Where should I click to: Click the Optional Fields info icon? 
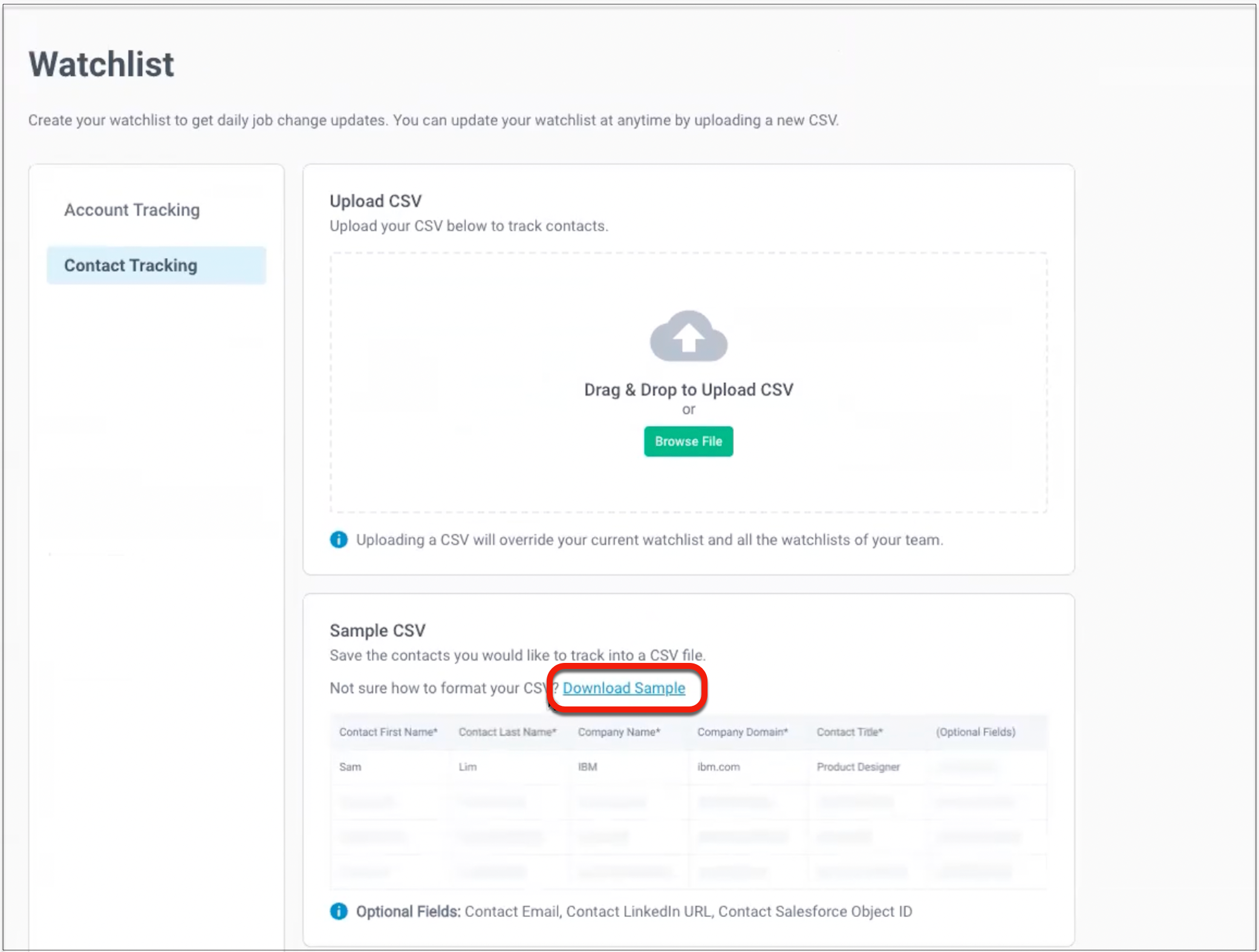click(339, 911)
